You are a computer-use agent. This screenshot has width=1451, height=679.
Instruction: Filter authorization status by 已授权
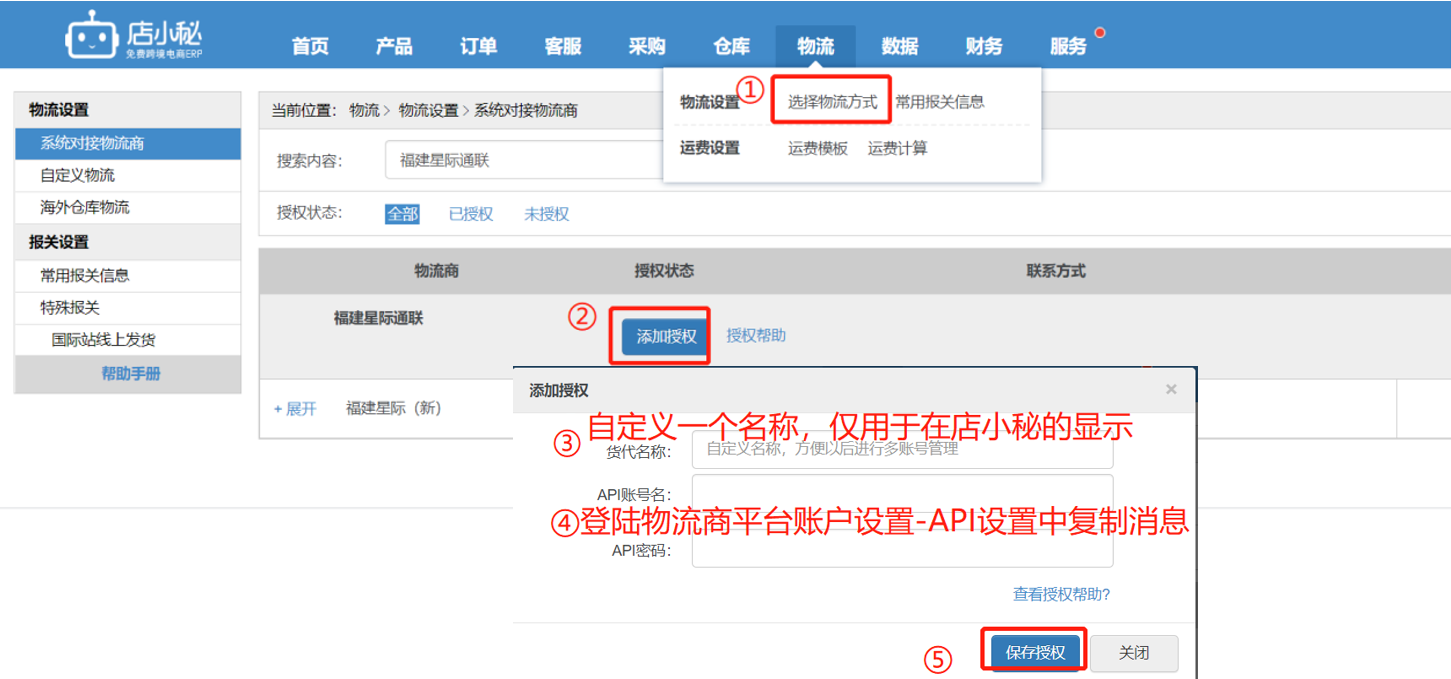click(471, 214)
